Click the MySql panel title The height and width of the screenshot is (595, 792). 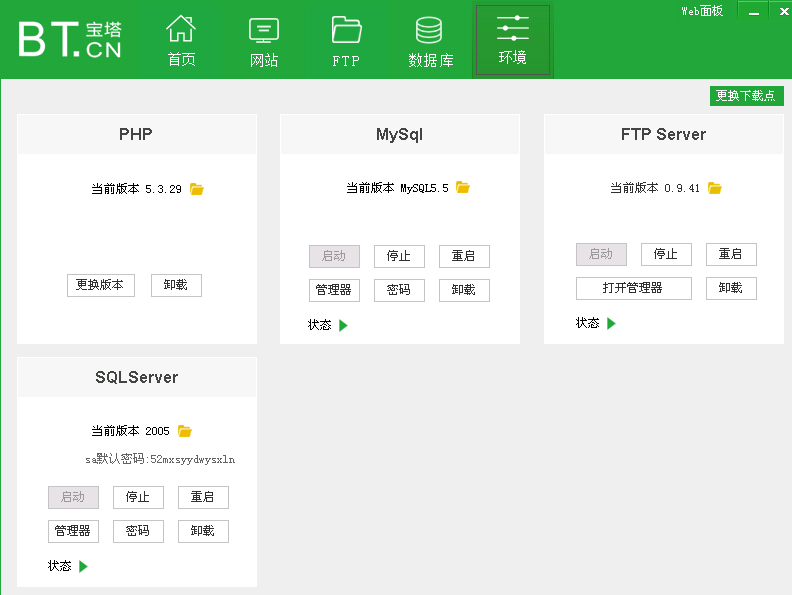click(x=400, y=134)
